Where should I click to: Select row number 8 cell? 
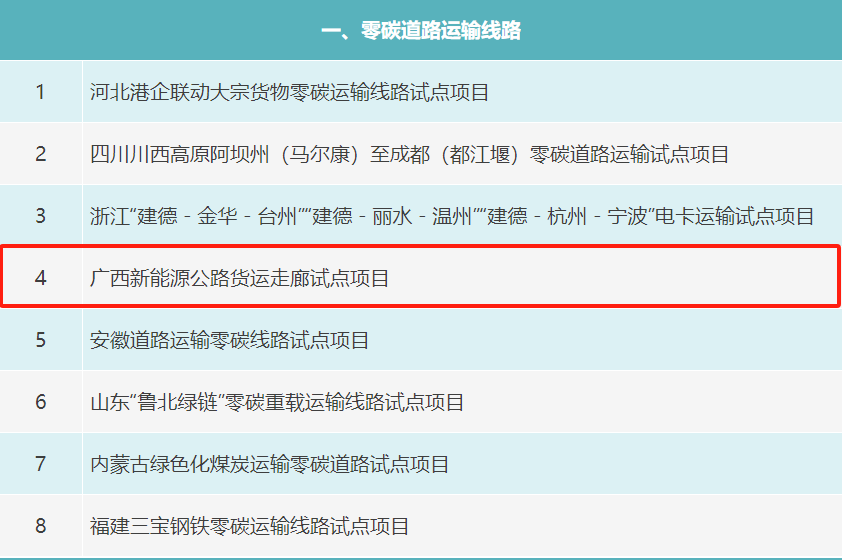[40, 526]
